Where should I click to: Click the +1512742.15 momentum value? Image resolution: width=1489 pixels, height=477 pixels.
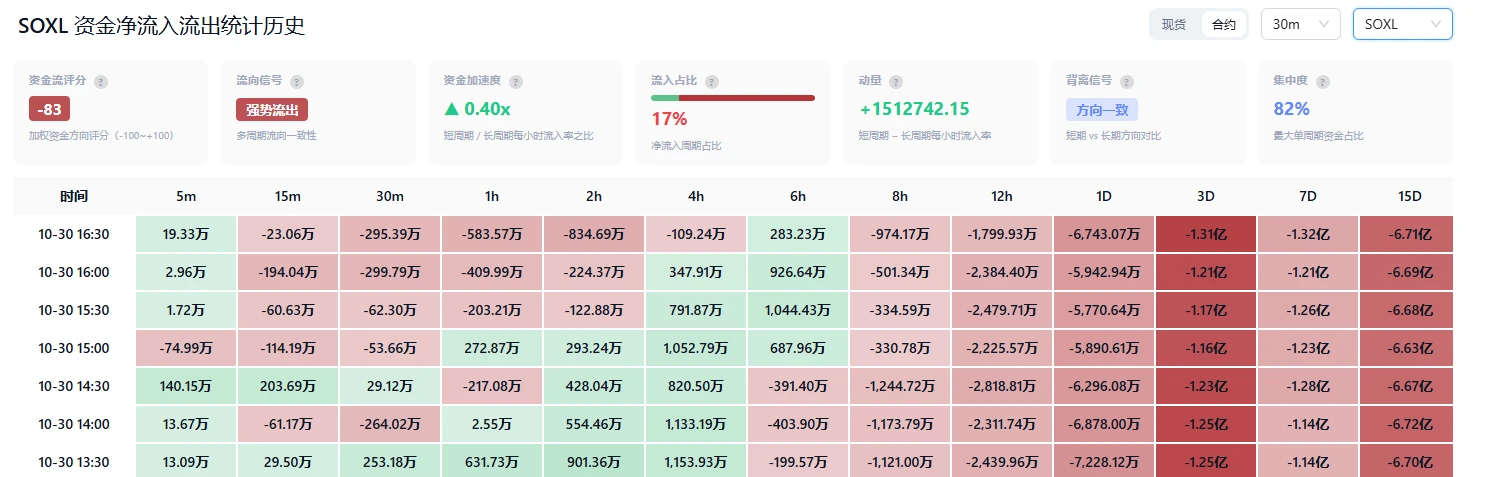click(x=914, y=109)
